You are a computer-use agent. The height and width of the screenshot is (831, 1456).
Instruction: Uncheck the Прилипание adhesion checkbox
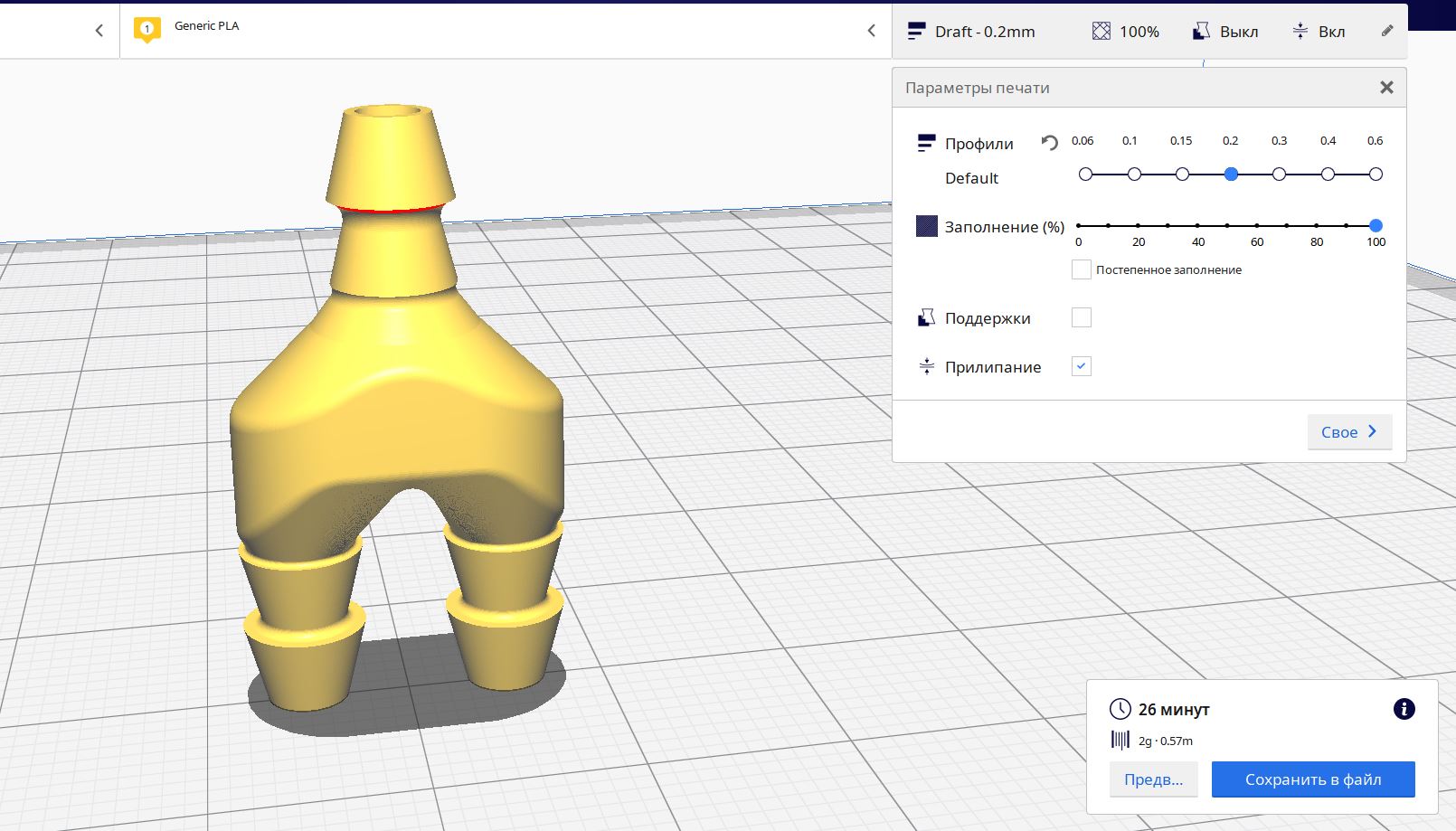click(x=1081, y=366)
